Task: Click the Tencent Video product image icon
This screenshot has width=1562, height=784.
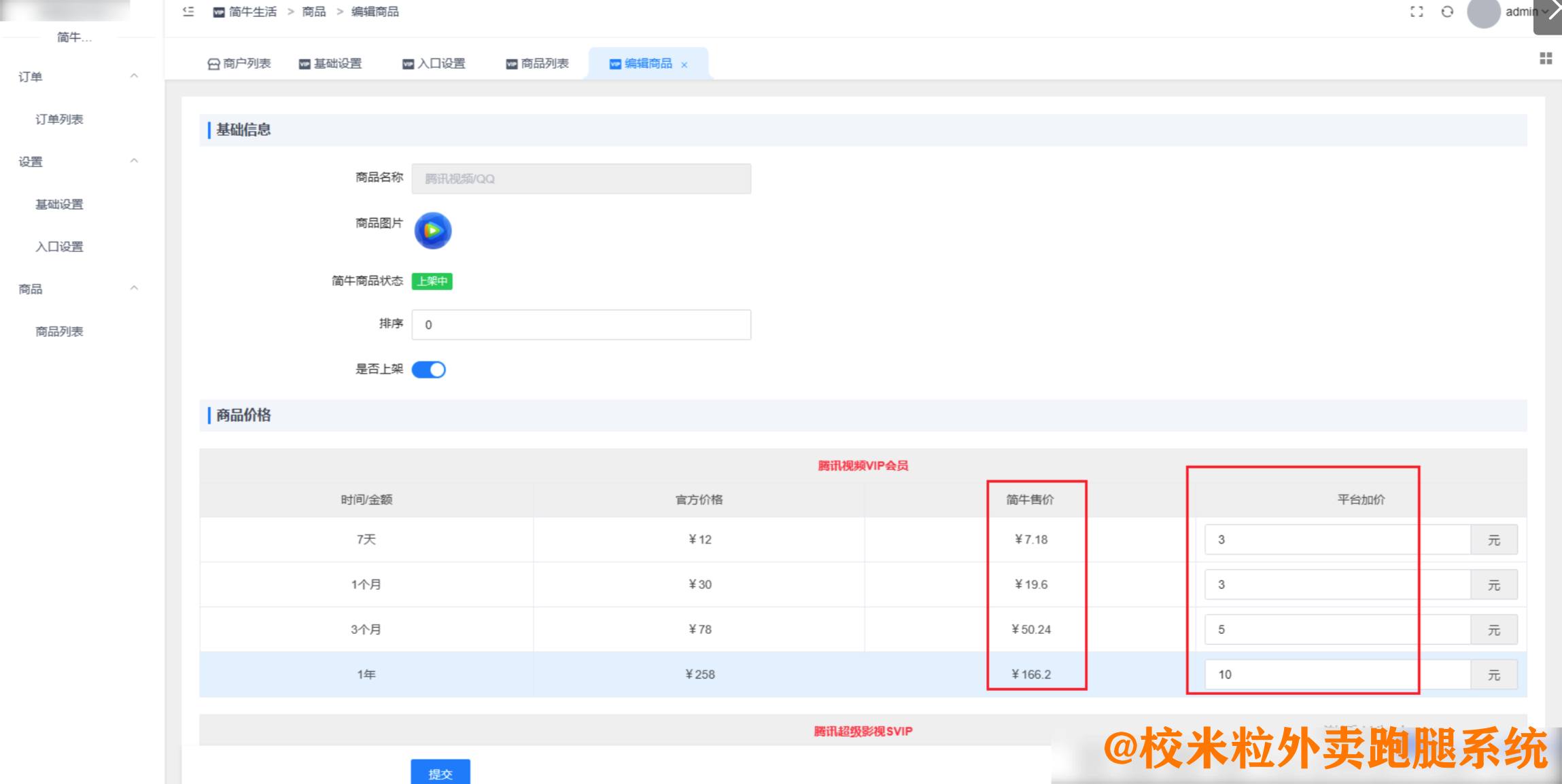Action: click(432, 231)
